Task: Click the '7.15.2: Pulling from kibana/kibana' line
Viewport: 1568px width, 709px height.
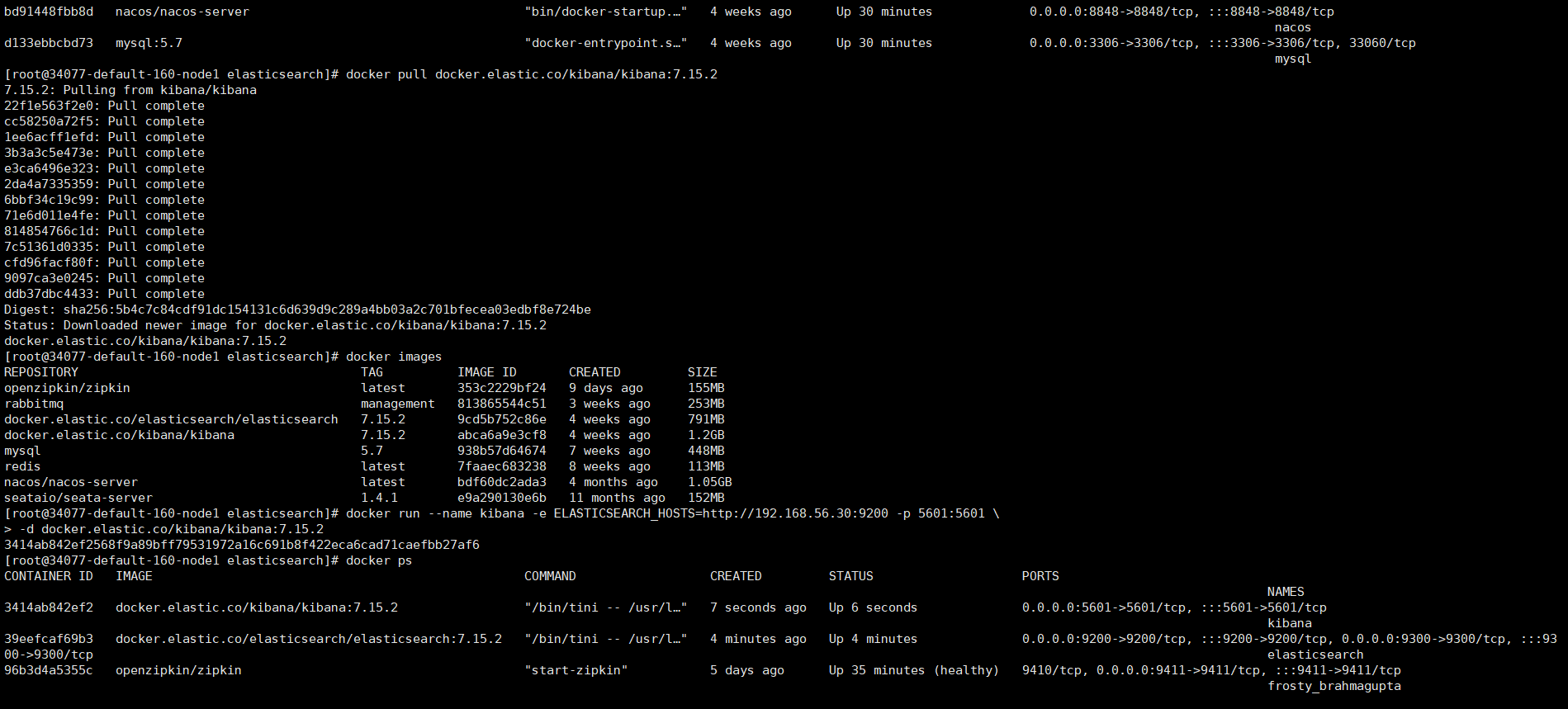Action: coord(130,90)
